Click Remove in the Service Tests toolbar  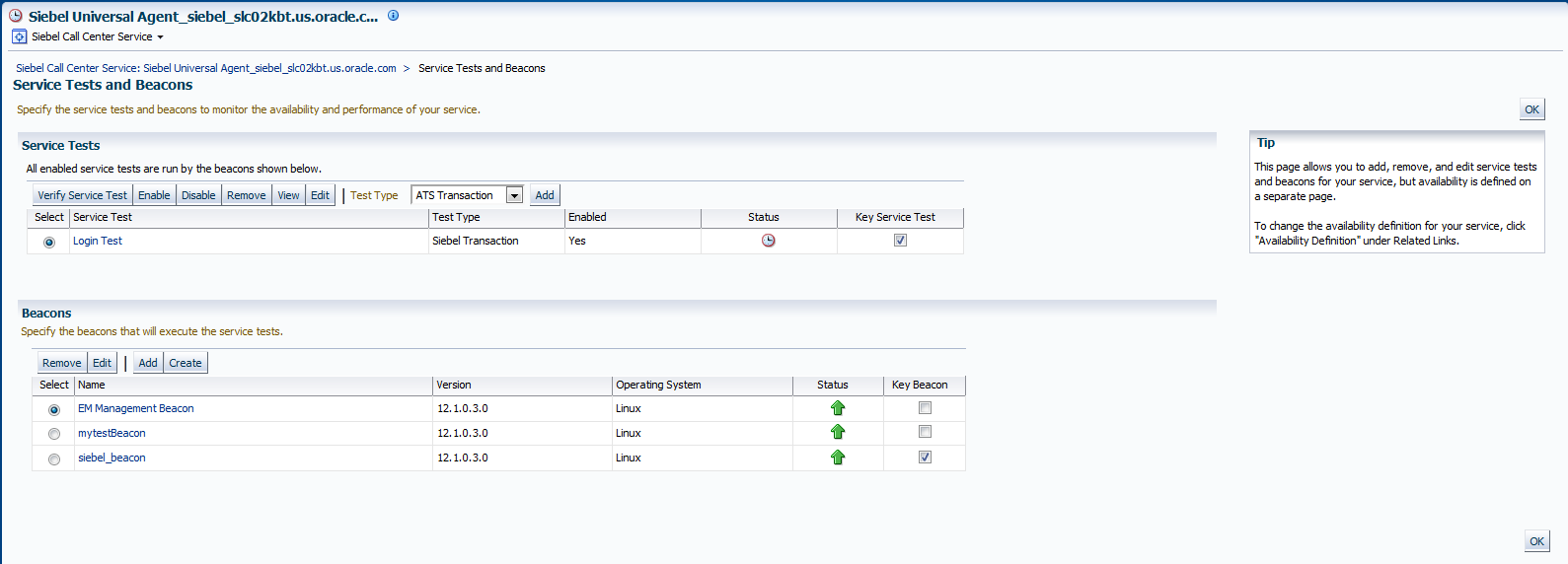coord(247,195)
